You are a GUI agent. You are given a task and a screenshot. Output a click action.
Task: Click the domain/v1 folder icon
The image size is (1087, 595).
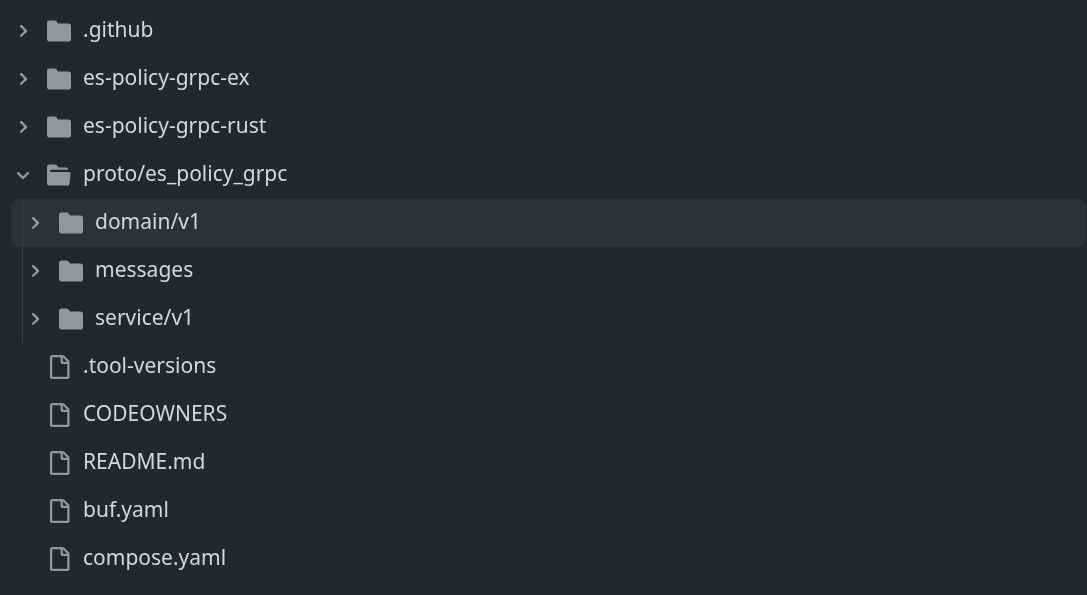(x=71, y=222)
